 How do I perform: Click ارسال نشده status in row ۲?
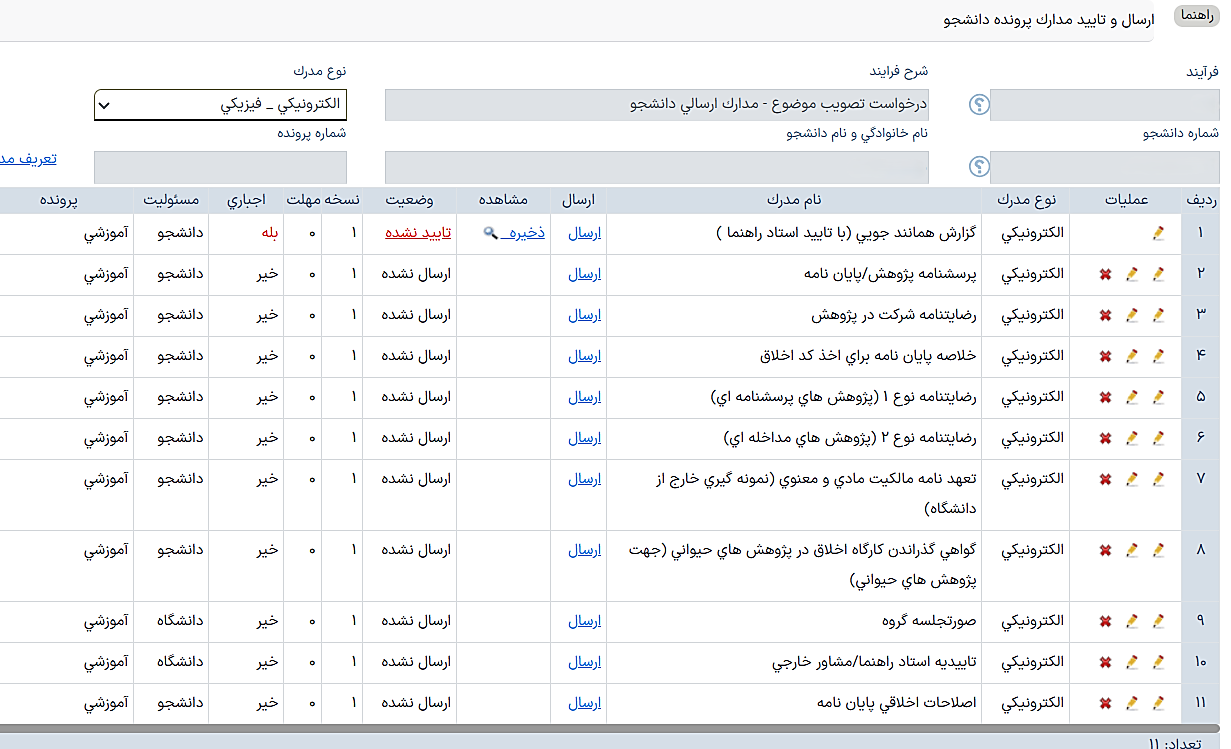coord(418,274)
